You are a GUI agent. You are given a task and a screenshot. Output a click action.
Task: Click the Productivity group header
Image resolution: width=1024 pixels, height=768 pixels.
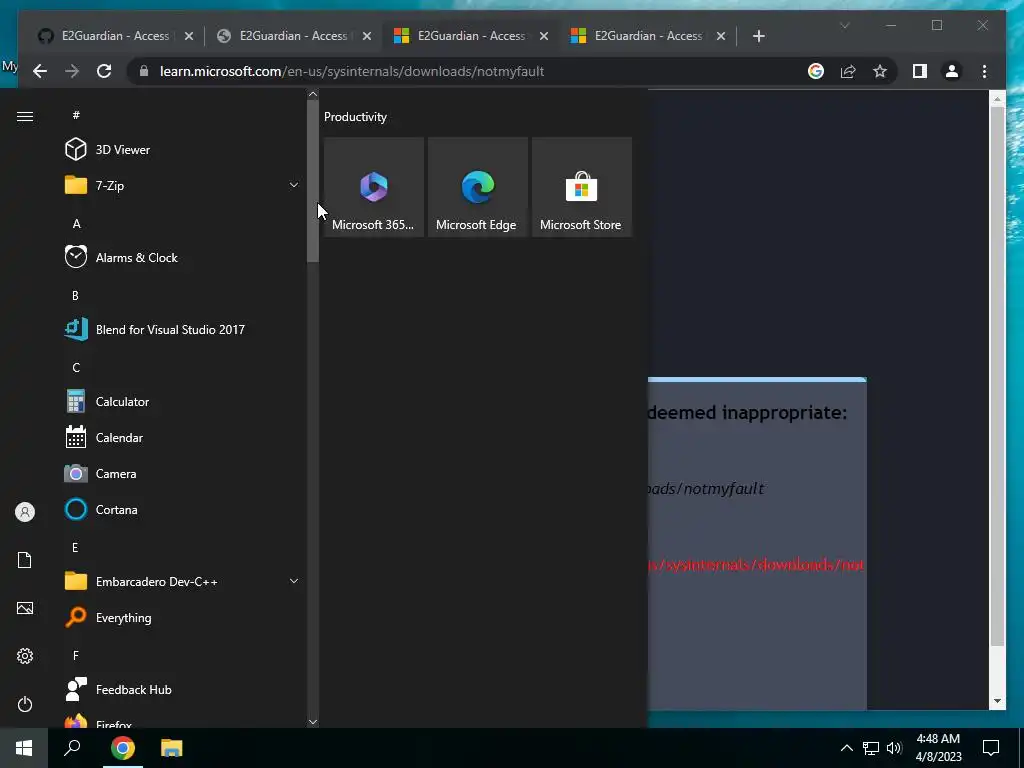355,117
